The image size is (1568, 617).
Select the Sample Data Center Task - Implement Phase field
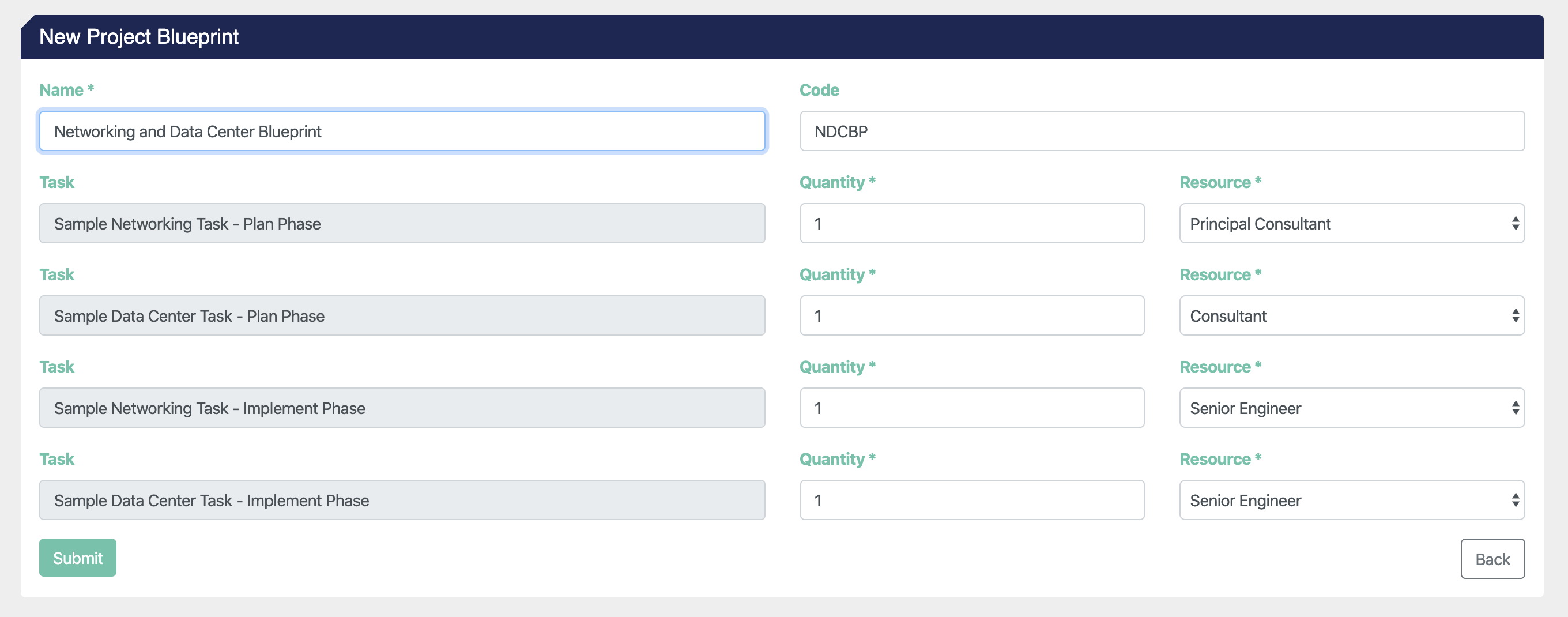[402, 500]
